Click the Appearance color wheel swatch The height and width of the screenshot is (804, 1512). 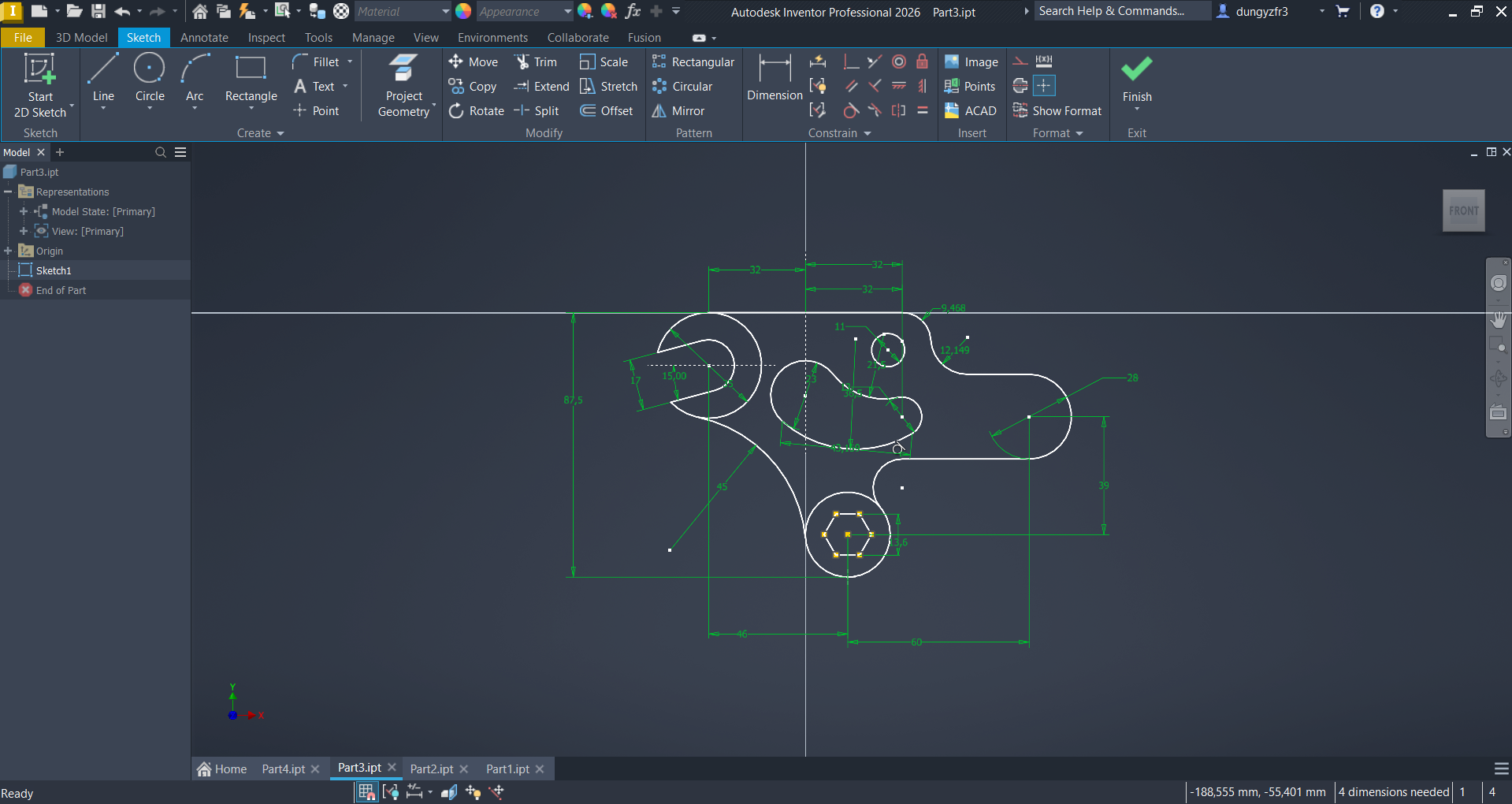463,12
